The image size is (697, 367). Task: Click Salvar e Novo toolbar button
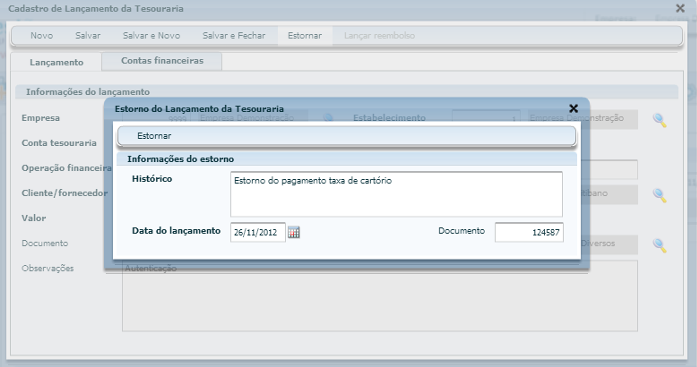click(152, 36)
